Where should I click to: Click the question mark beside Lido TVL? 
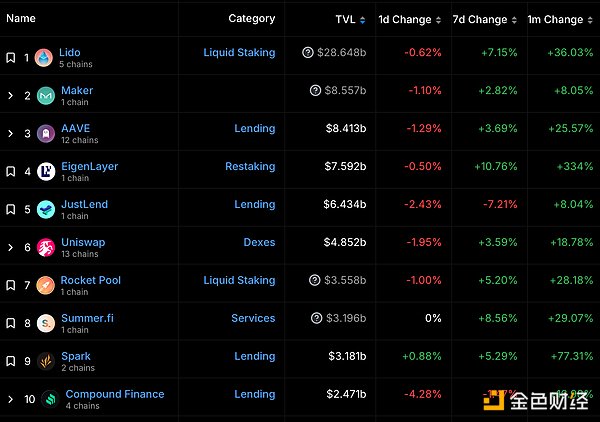click(x=307, y=52)
